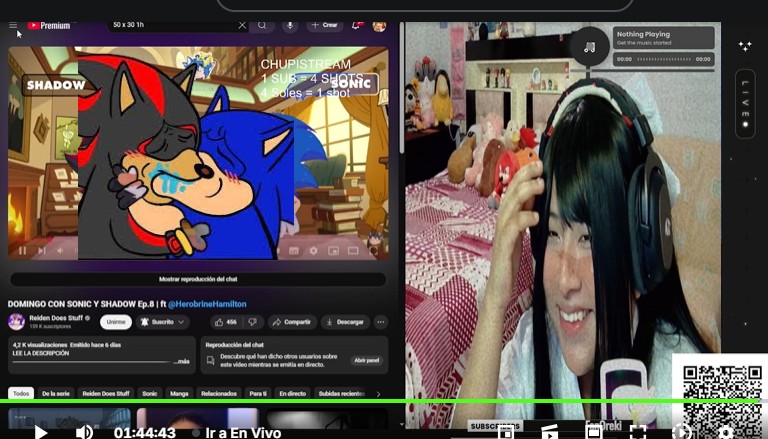Image resolution: width=768 pixels, height=439 pixels.
Task: Click the Compartir share button
Action: (292, 322)
